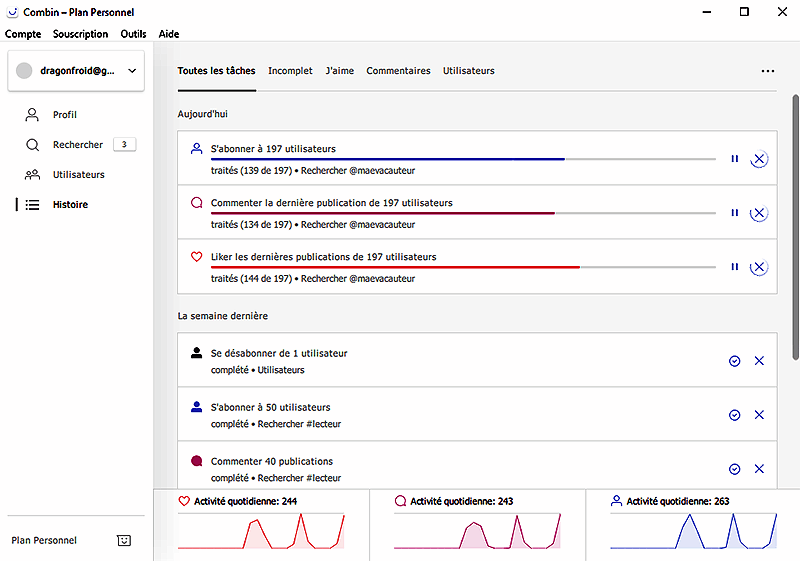This screenshot has width=800, height=561.
Task: Click the filled comment icon of 40 publications task
Action: tap(196, 461)
